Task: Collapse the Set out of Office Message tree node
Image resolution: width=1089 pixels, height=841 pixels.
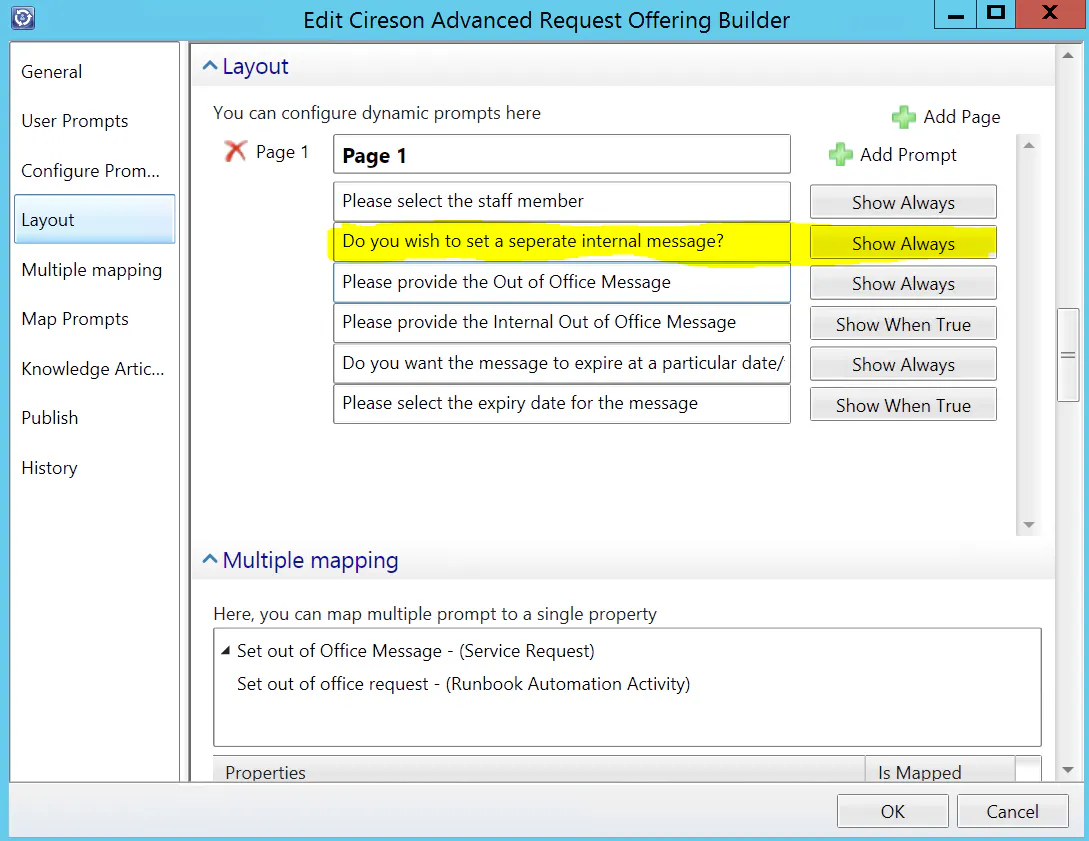Action: [x=225, y=651]
